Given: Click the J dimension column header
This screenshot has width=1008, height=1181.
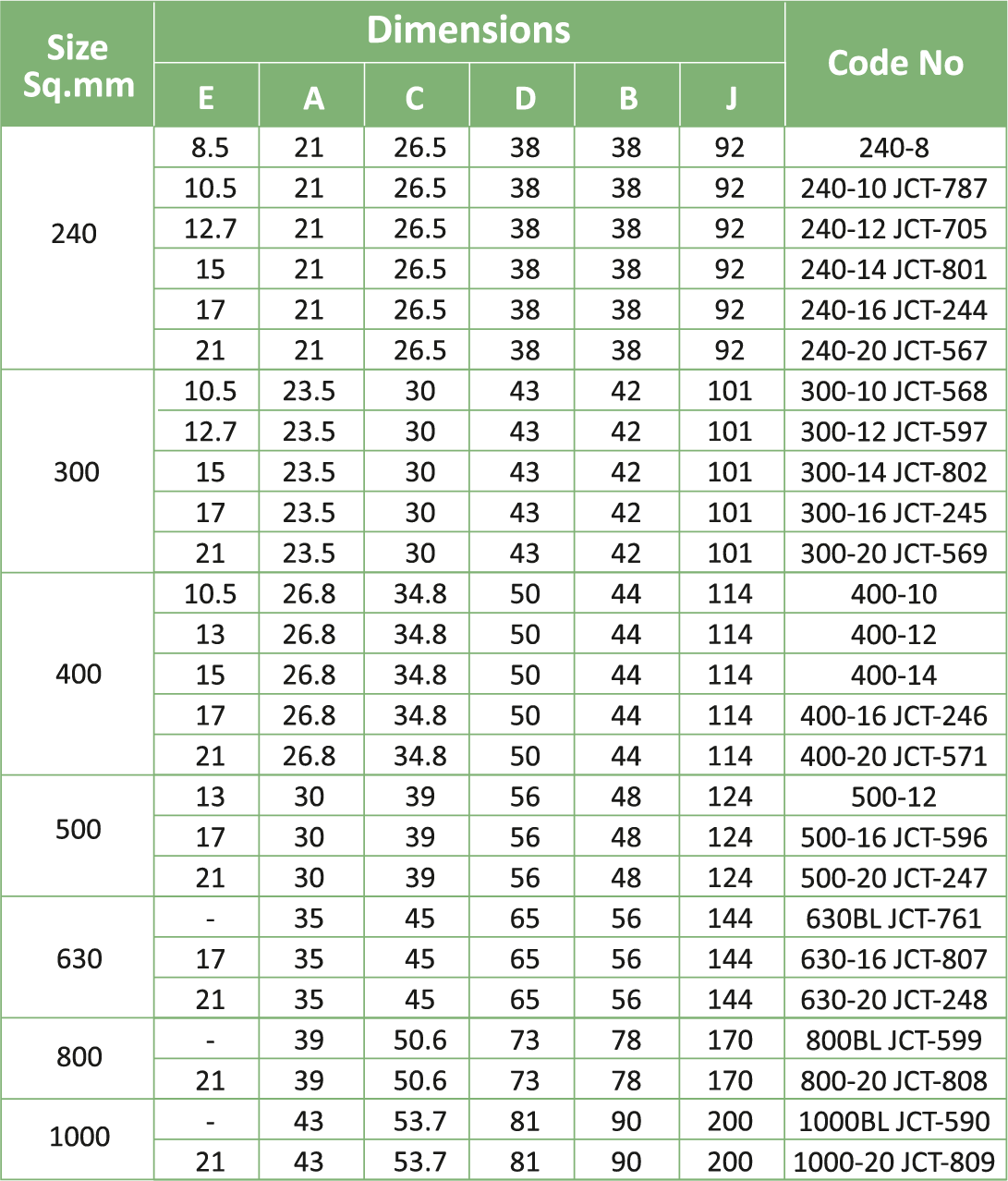Looking at the screenshot, I should [x=731, y=97].
